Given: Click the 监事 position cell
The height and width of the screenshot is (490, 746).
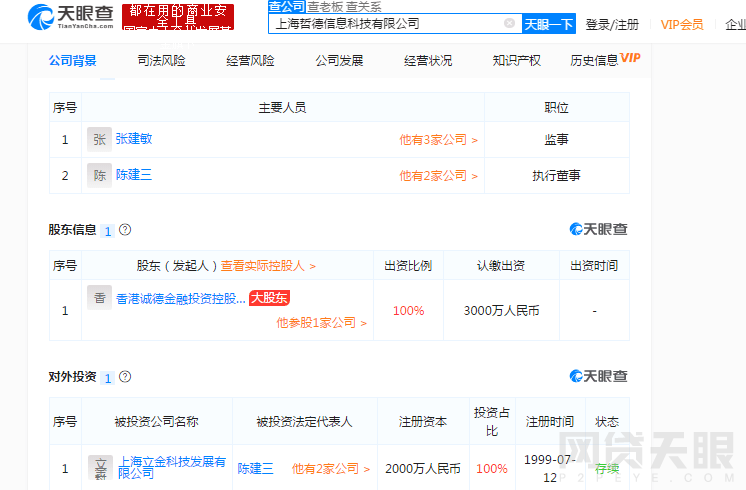Looking at the screenshot, I should point(557,139).
